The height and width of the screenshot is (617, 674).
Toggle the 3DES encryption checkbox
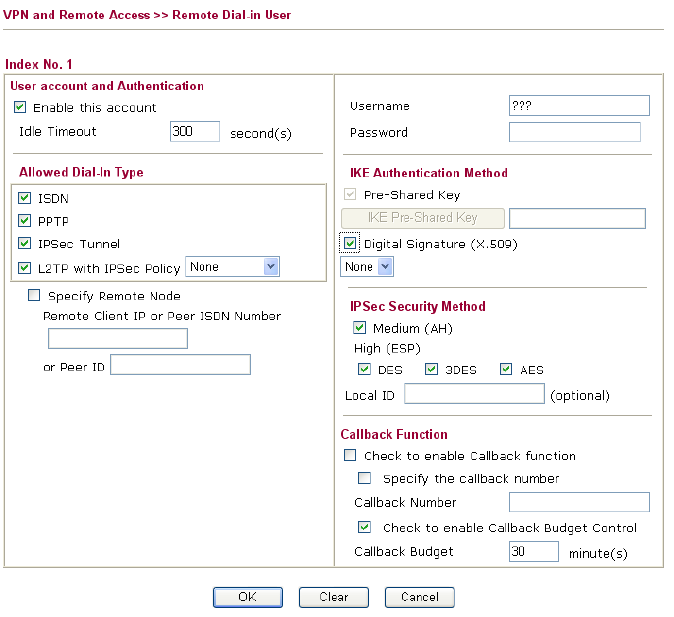point(432,369)
